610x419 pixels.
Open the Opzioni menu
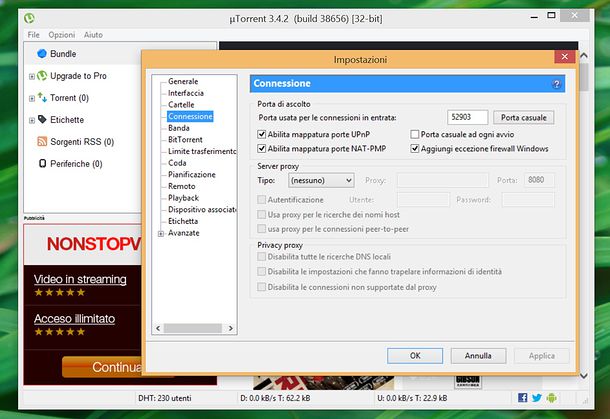point(61,35)
